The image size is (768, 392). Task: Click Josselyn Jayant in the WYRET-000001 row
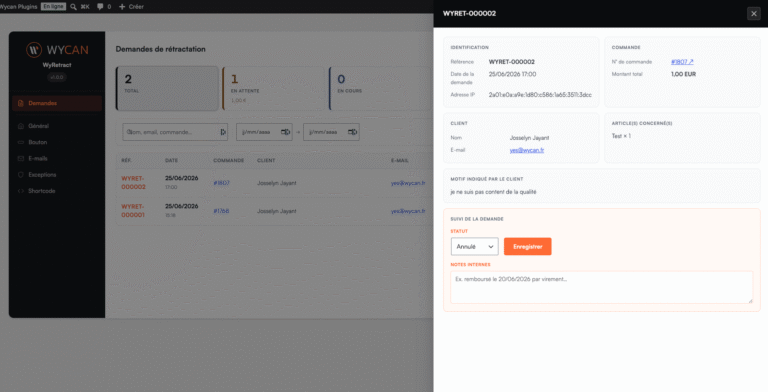pyautogui.click(x=277, y=211)
